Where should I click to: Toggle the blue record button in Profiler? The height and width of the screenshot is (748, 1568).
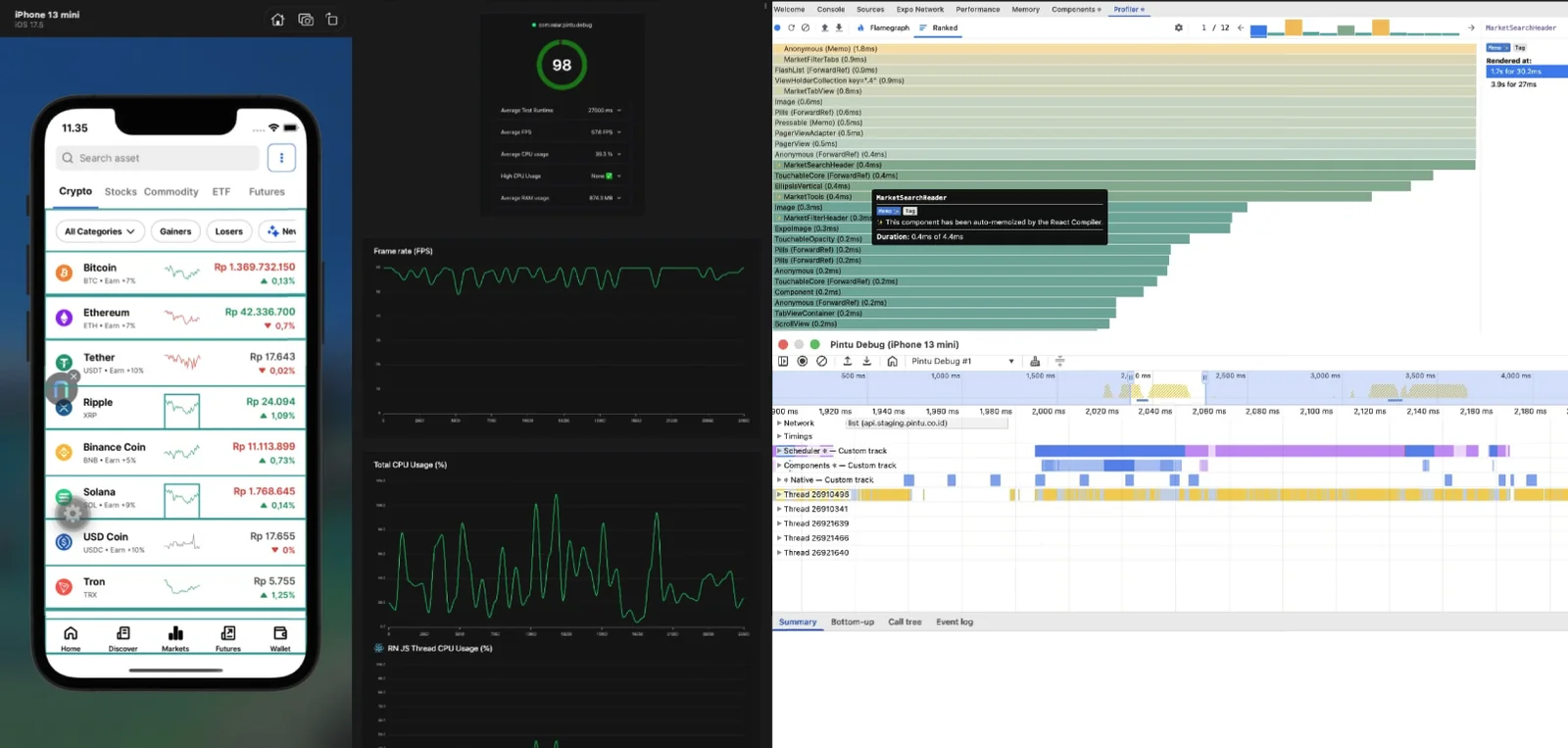[x=778, y=27]
